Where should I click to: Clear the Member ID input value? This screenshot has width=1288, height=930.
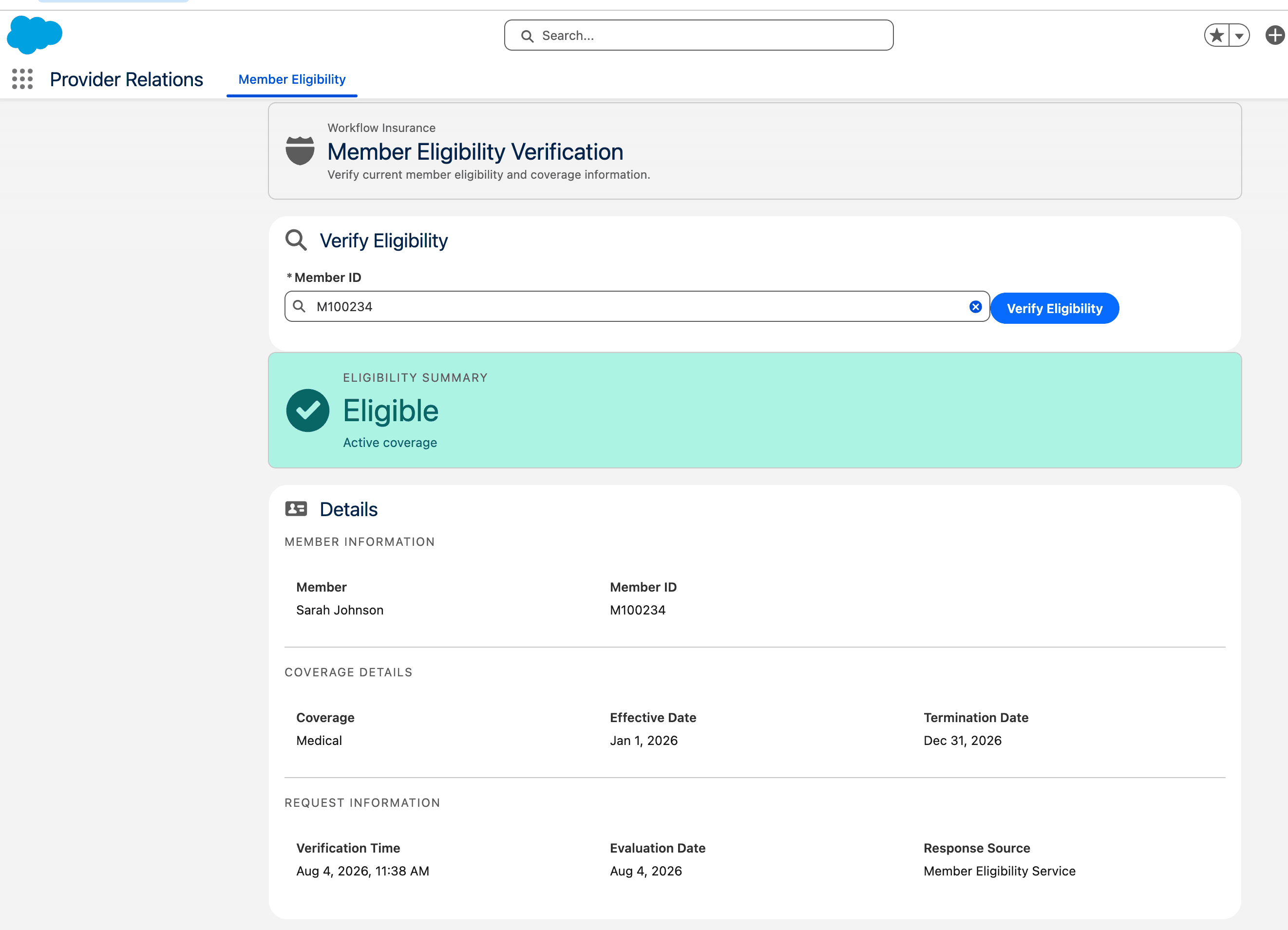click(976, 307)
